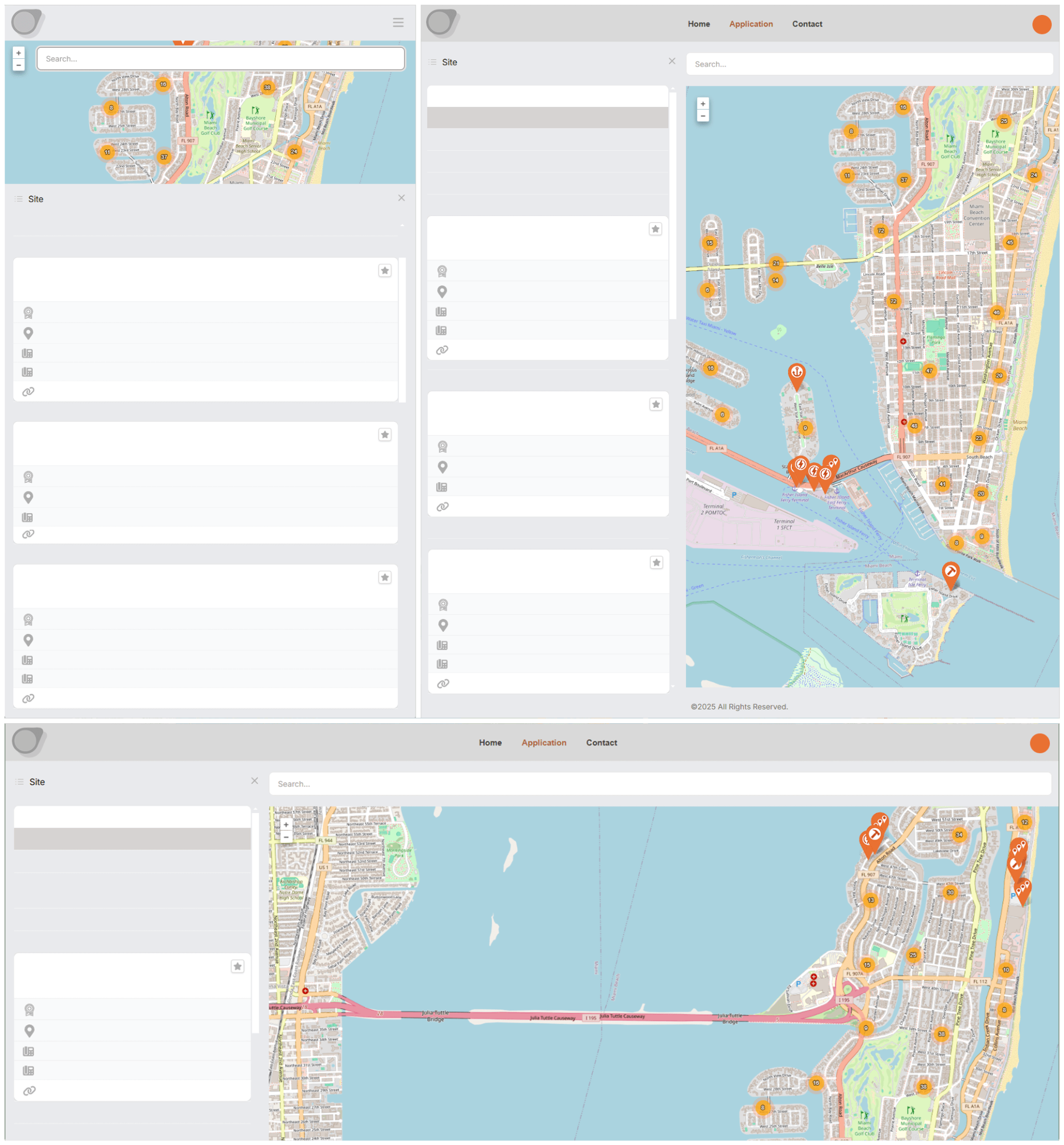
Task: Select cluster marker 45 on the top-right map
Action: point(1010,242)
